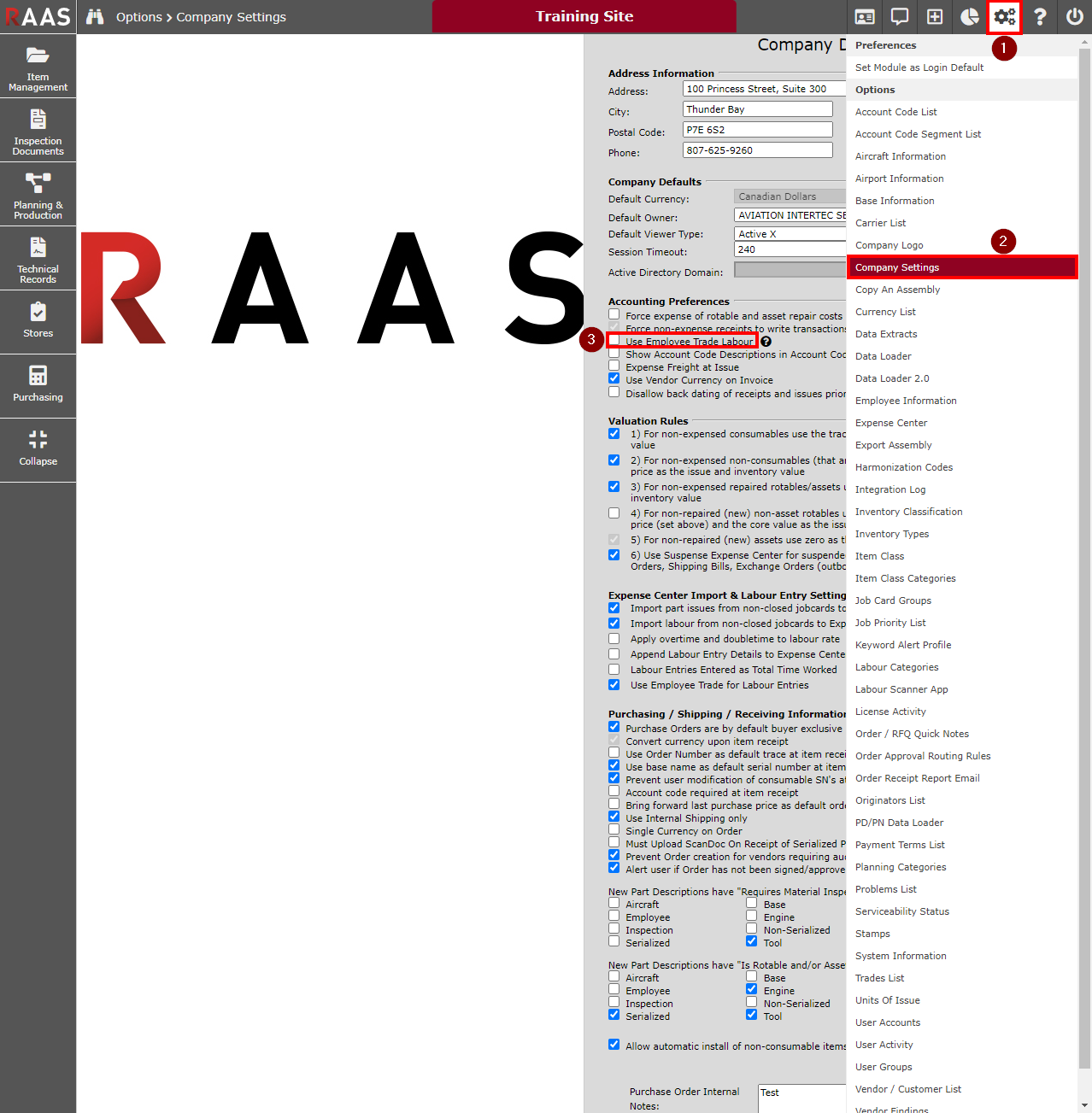The width and height of the screenshot is (1092, 1113).
Task: Toggle the Use Internal Shipping only checkbox
Action: tap(614, 817)
